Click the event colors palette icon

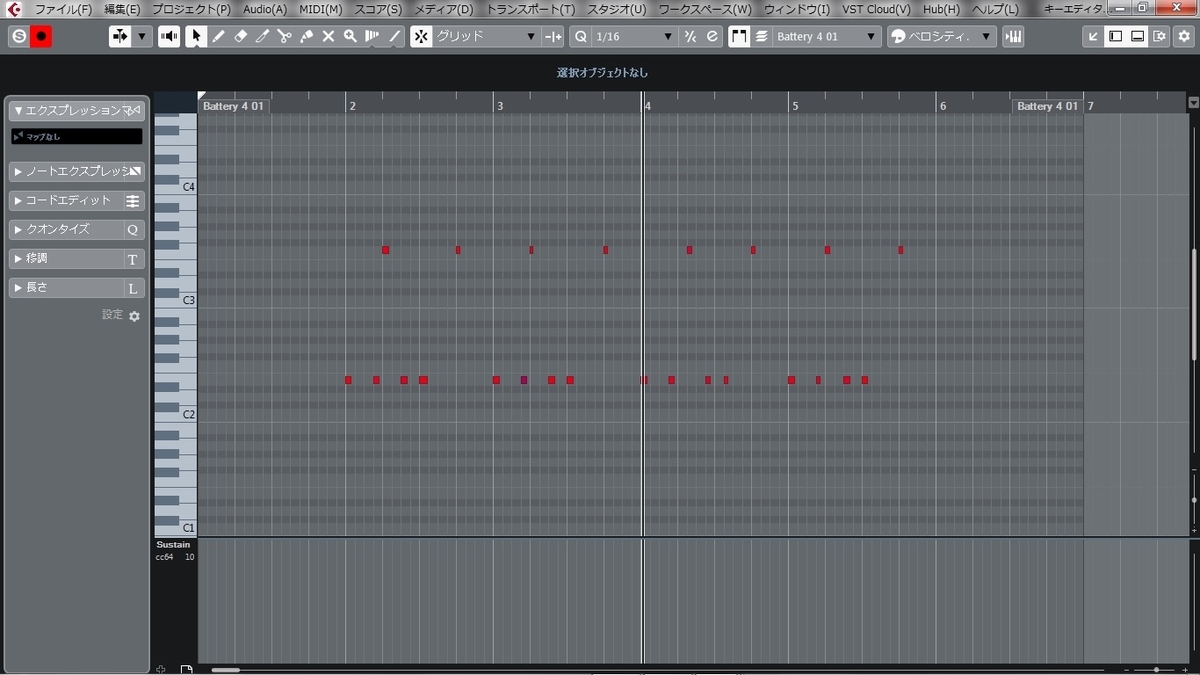[x=898, y=36]
